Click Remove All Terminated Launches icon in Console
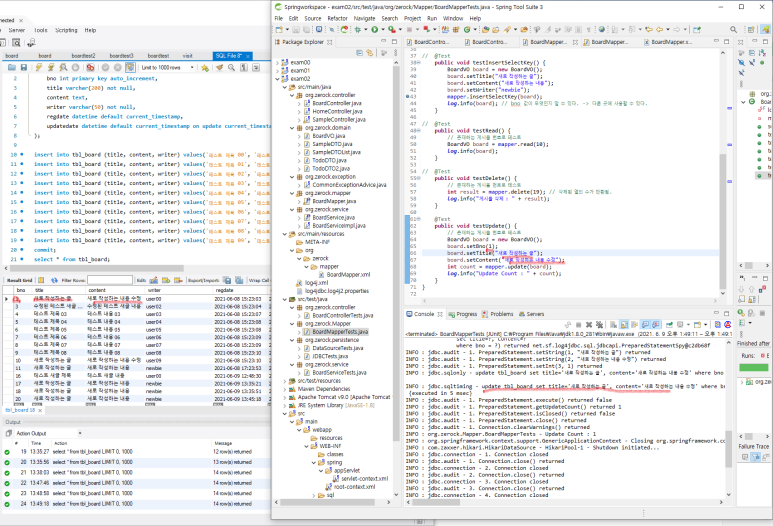 coord(599,325)
